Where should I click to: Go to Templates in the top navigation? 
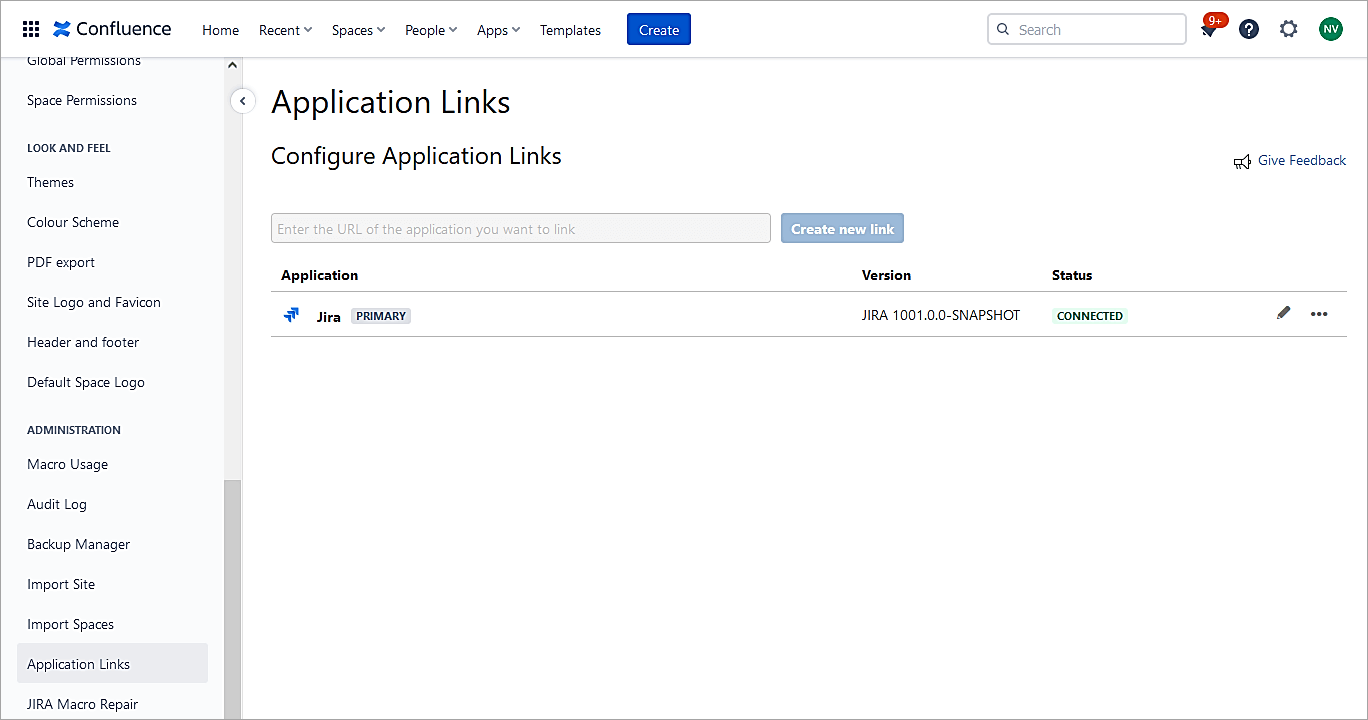click(570, 30)
